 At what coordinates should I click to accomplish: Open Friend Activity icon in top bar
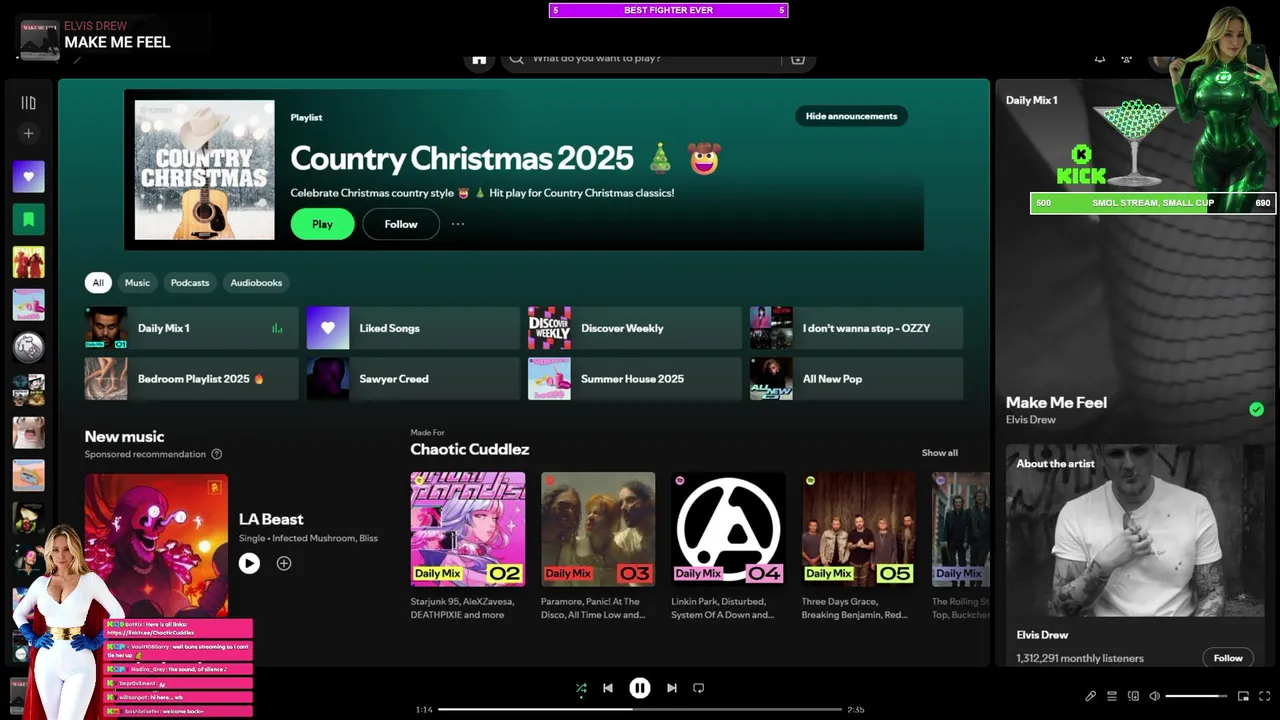point(1127,59)
